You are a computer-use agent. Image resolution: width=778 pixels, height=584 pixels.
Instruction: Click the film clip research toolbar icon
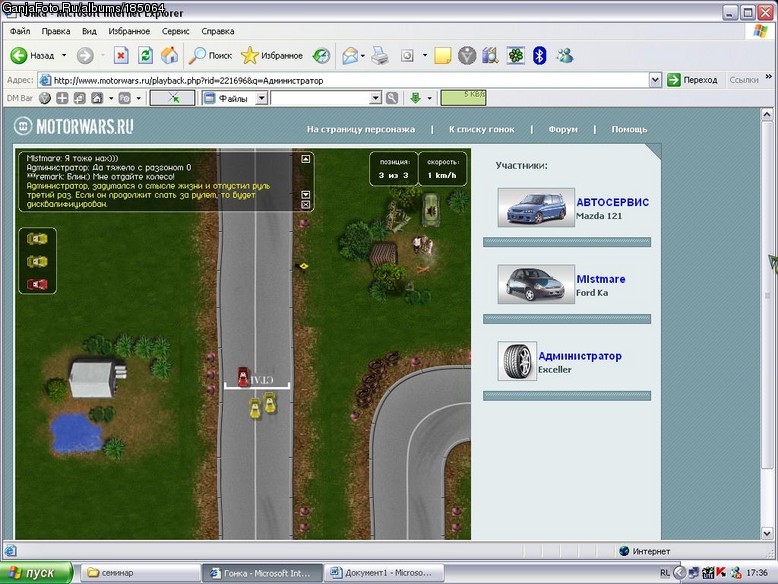tap(490, 56)
